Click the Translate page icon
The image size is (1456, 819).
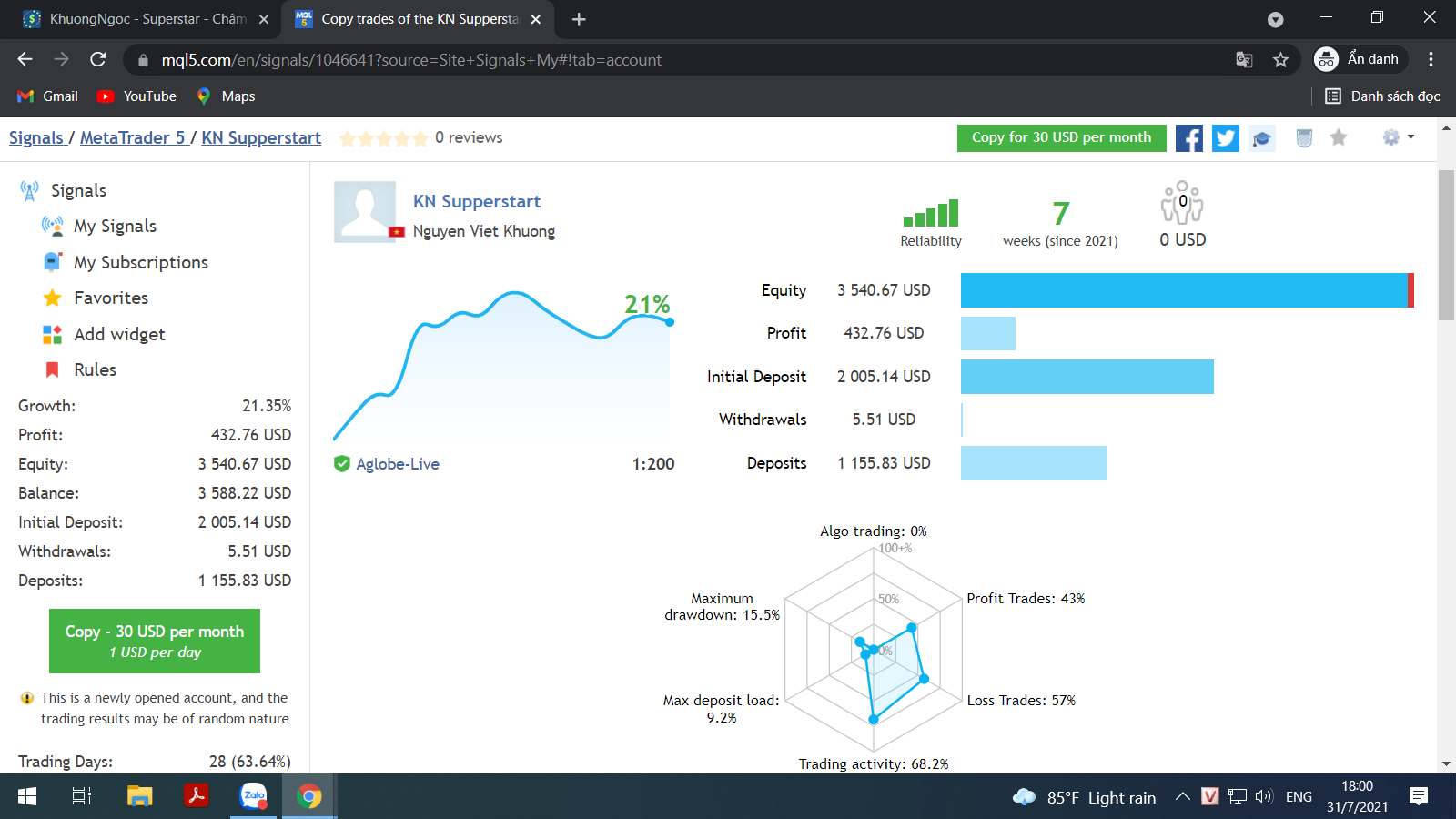1244,60
